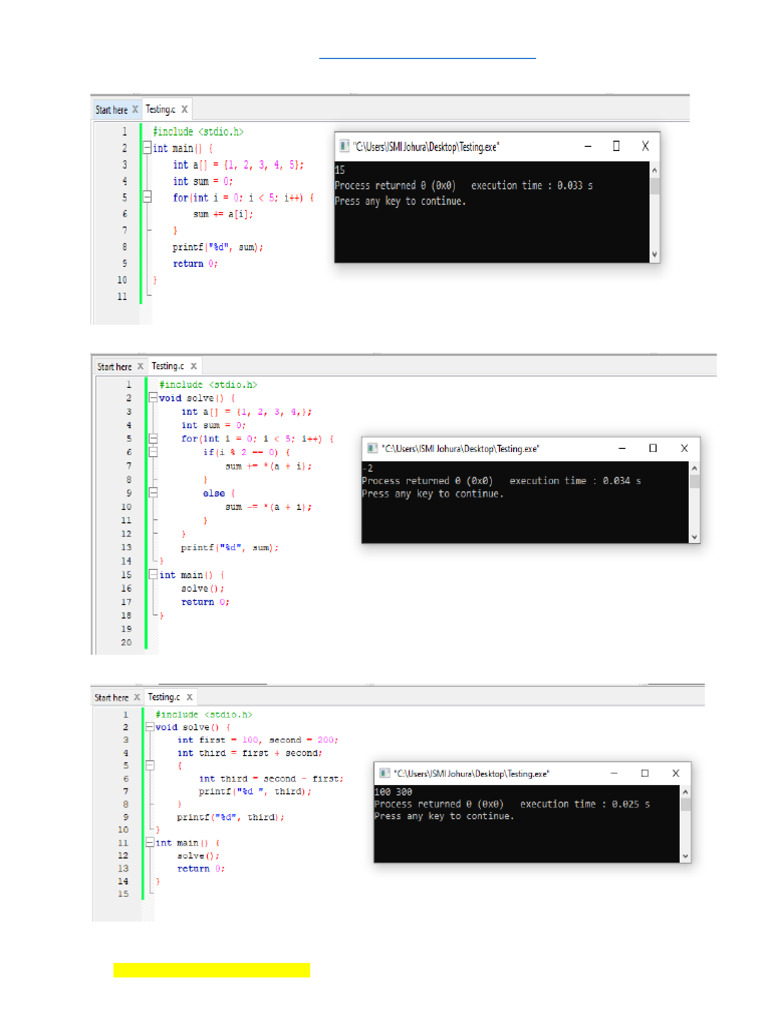Viewport: 768px width, 1024px height.
Task: Click the line 'int third = second - first;'
Action: (271, 778)
